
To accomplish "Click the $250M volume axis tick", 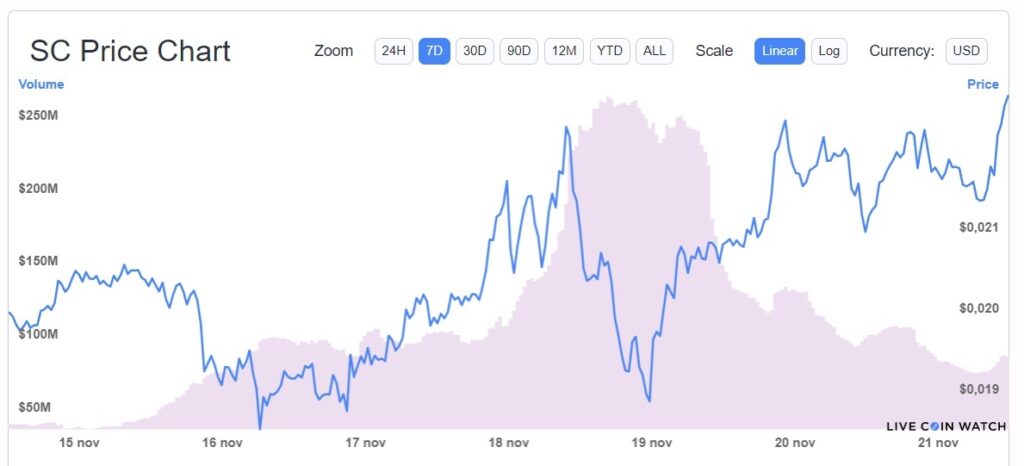I will (x=38, y=116).
